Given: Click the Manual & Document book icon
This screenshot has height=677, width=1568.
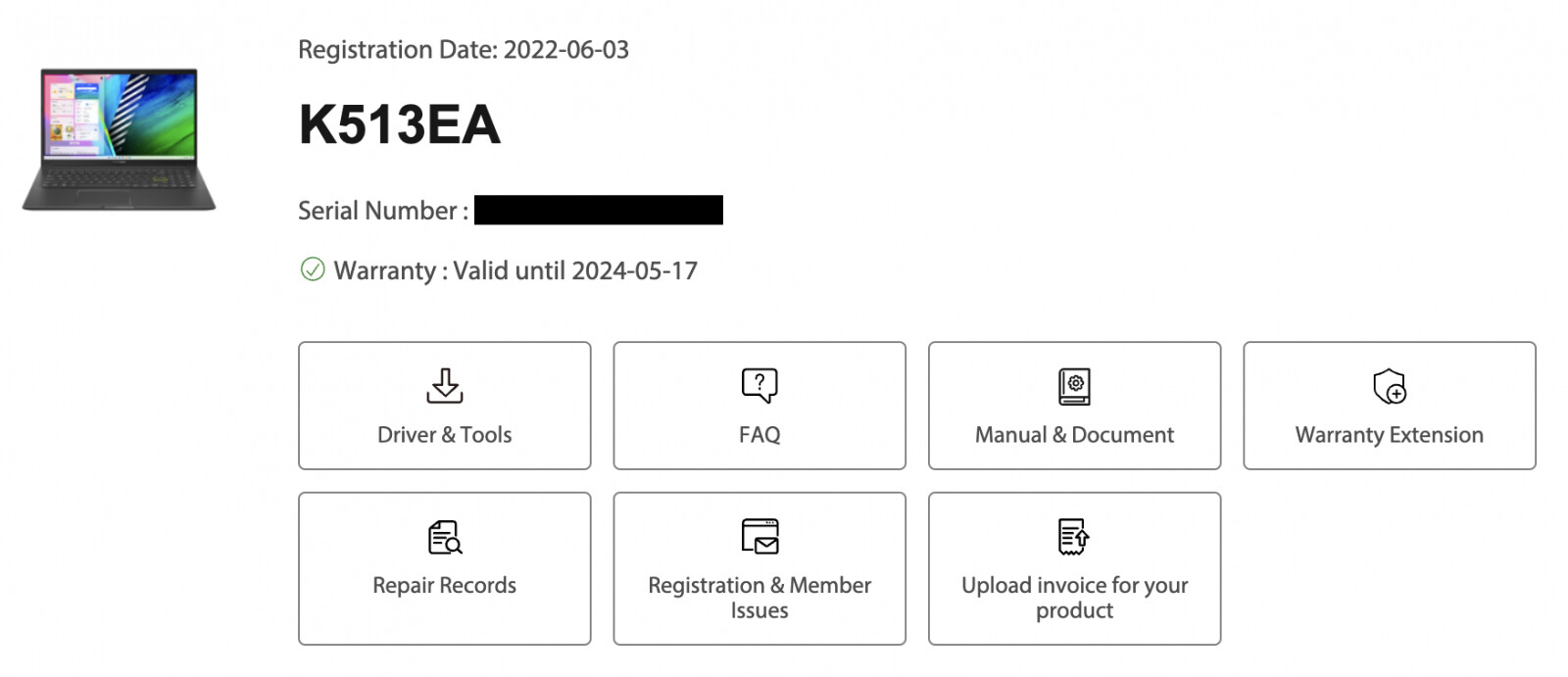Looking at the screenshot, I should [x=1074, y=386].
